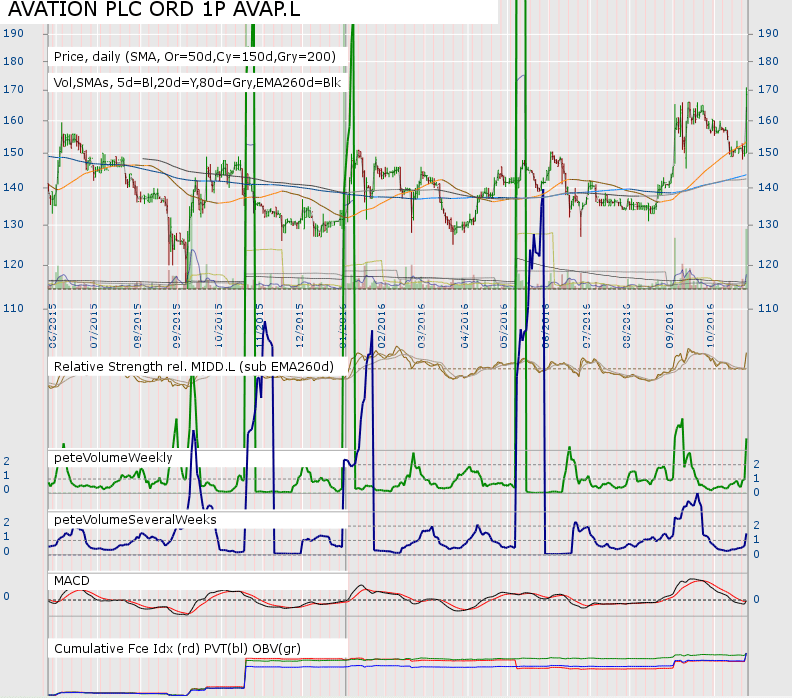Click the 110 value on left price axis
Image resolution: width=792 pixels, height=698 pixels.
[x=13, y=308]
